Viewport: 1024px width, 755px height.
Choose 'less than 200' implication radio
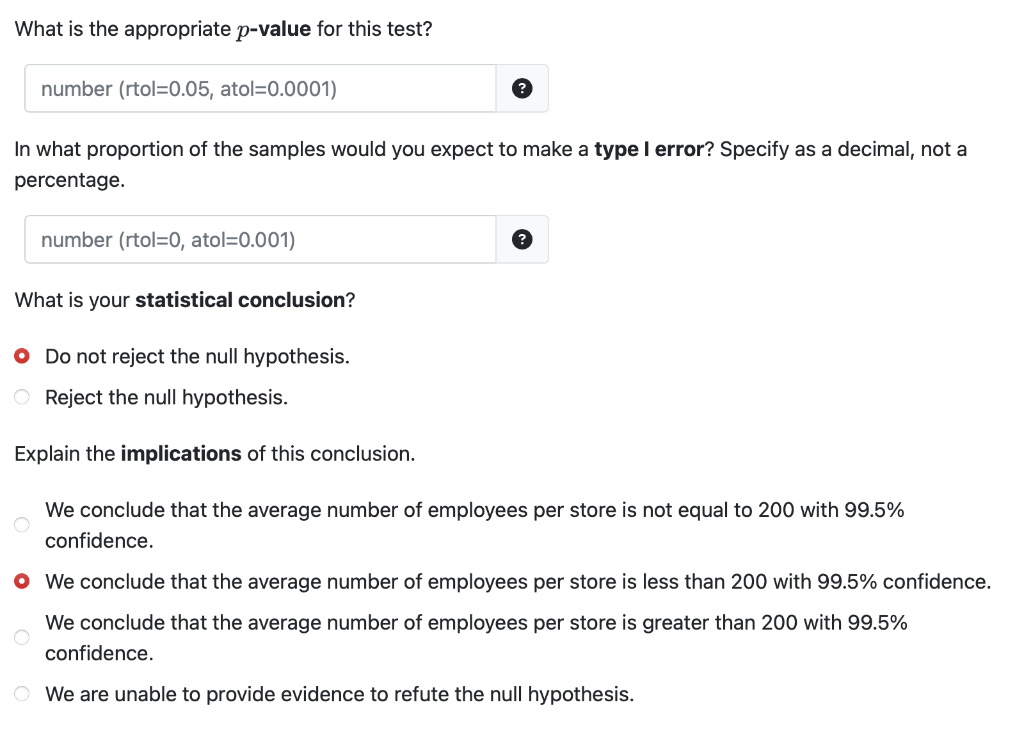point(22,581)
